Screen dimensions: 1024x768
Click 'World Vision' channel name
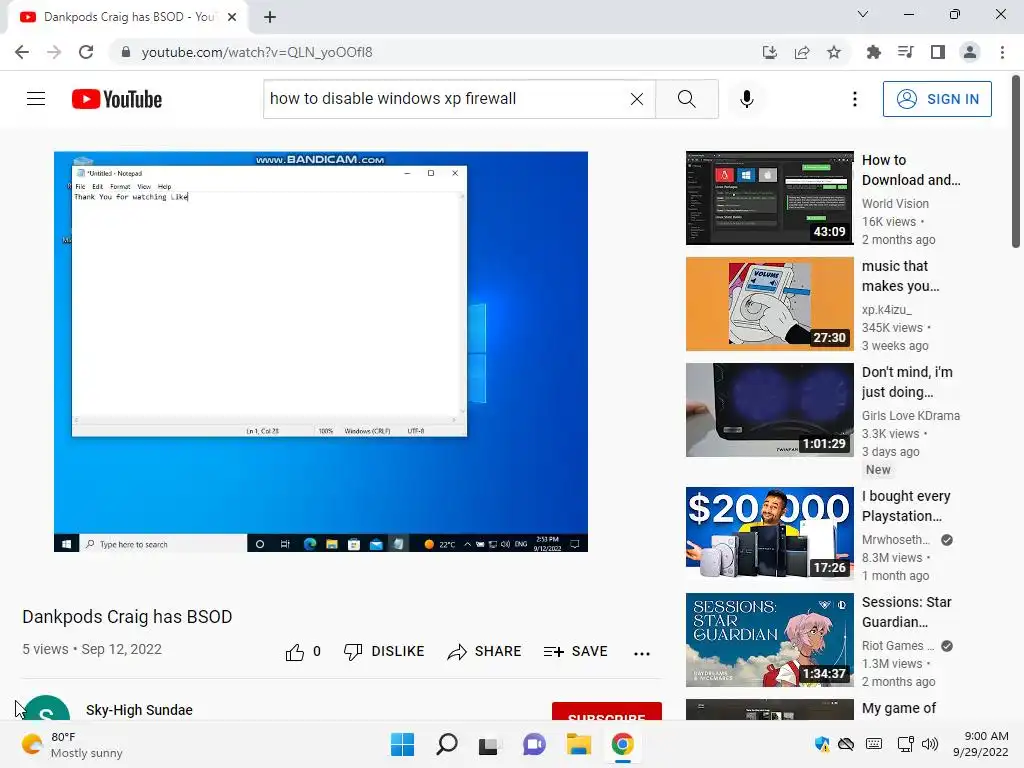click(x=895, y=204)
